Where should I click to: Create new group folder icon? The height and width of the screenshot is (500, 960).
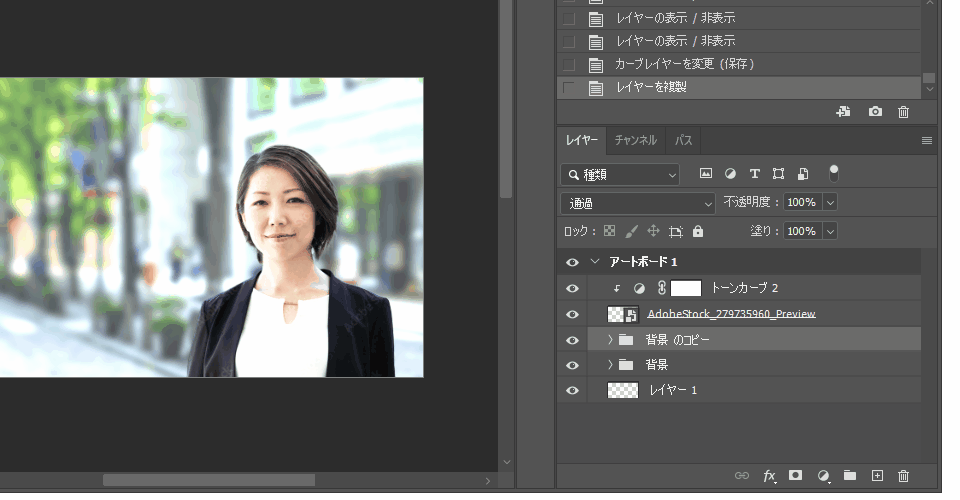[x=850, y=475]
